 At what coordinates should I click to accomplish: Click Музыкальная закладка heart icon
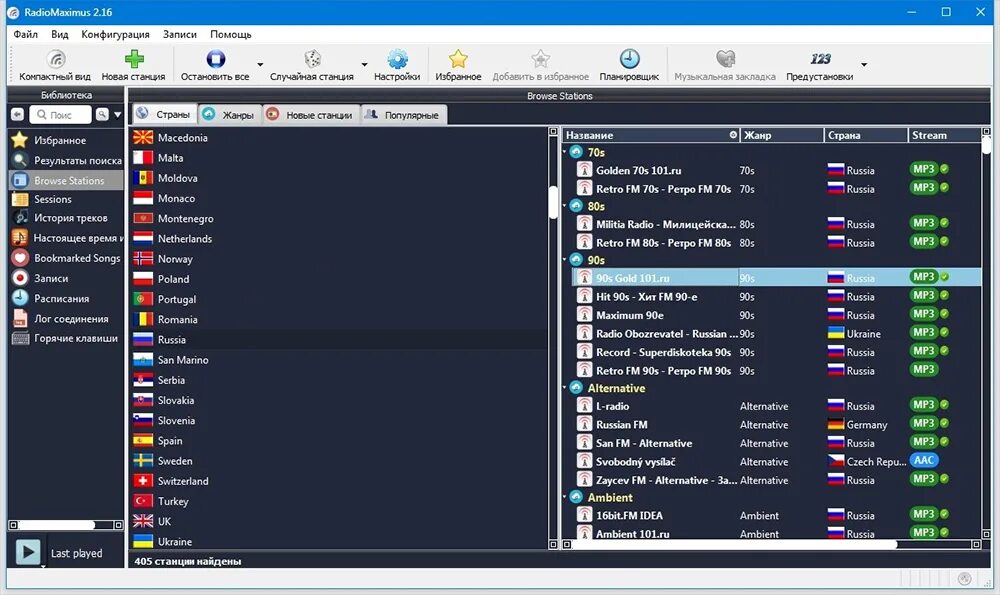pos(725,66)
